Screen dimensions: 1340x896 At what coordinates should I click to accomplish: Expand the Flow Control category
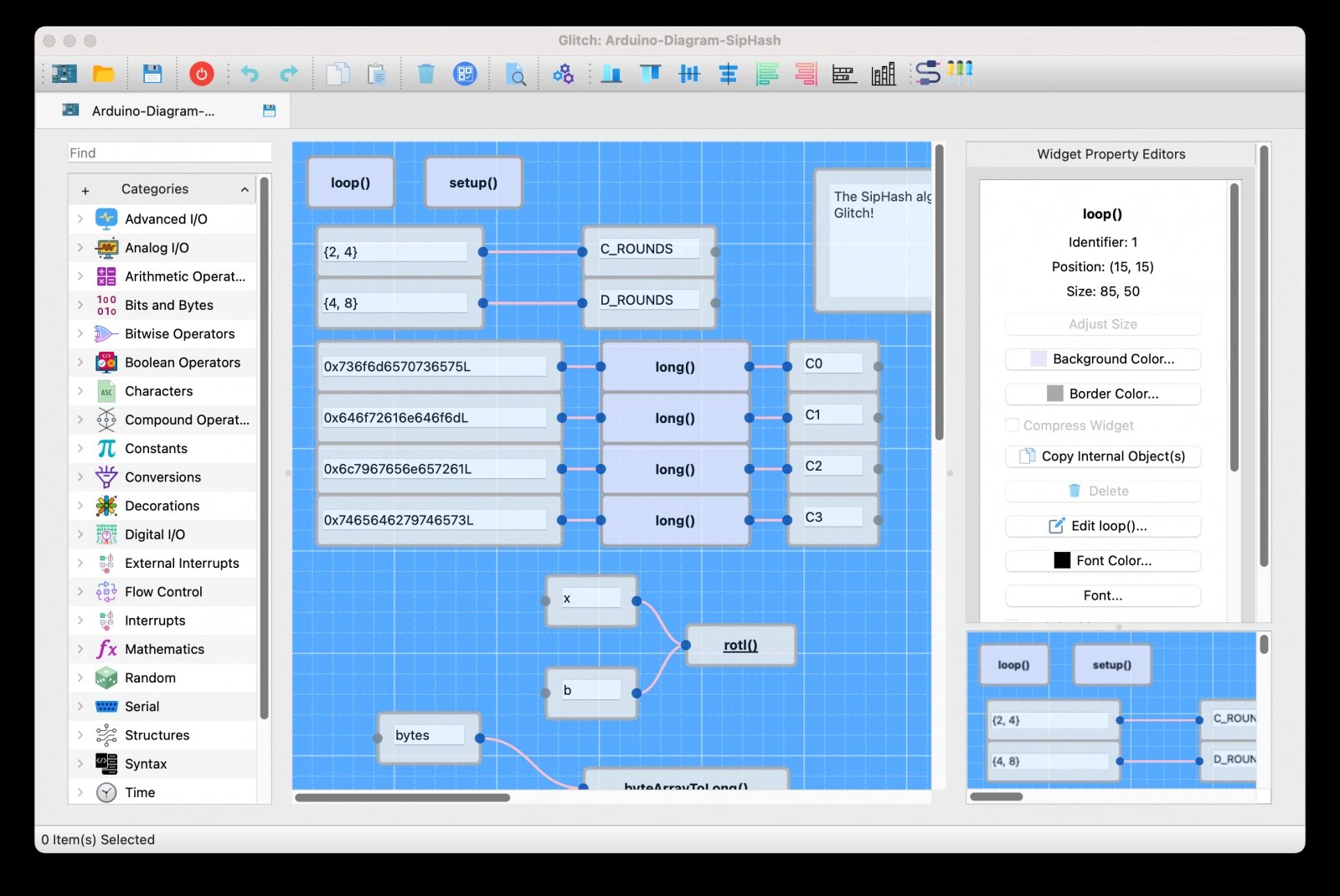(x=80, y=592)
